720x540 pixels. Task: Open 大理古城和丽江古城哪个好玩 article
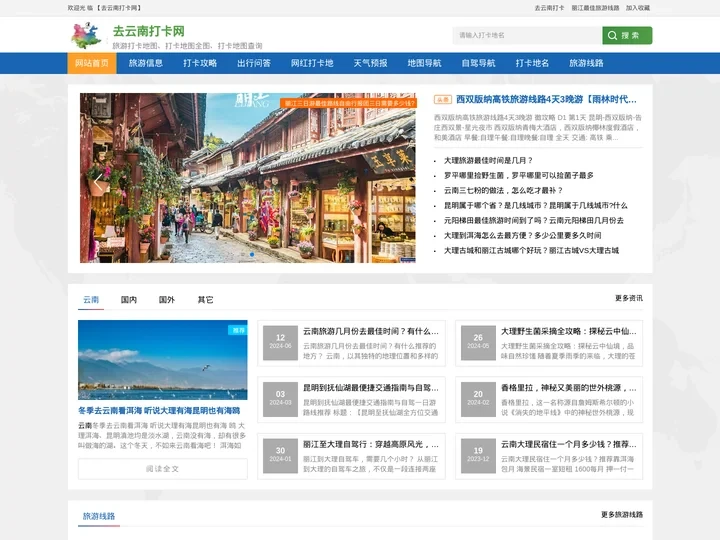[x=531, y=250]
